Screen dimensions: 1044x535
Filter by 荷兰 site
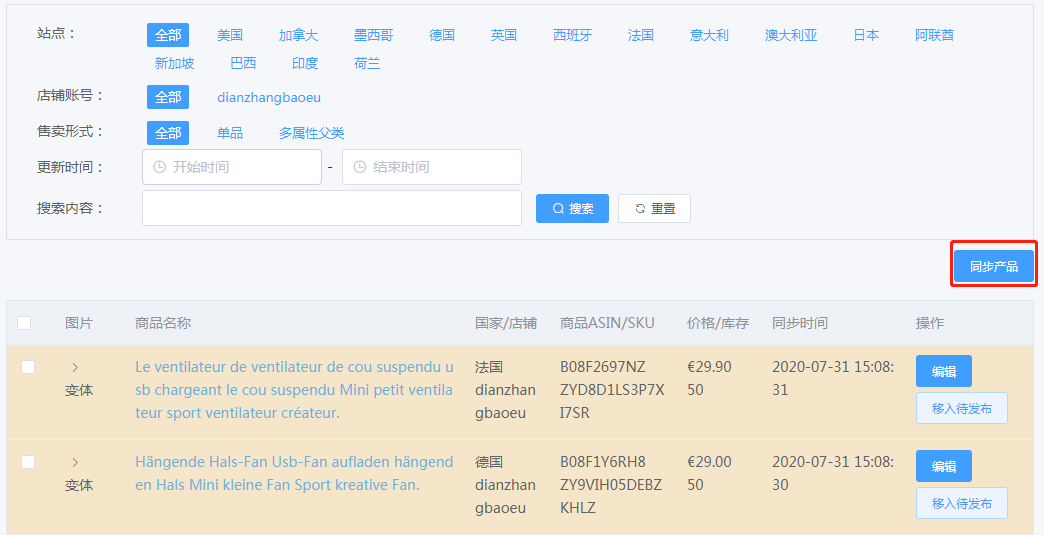click(x=367, y=63)
